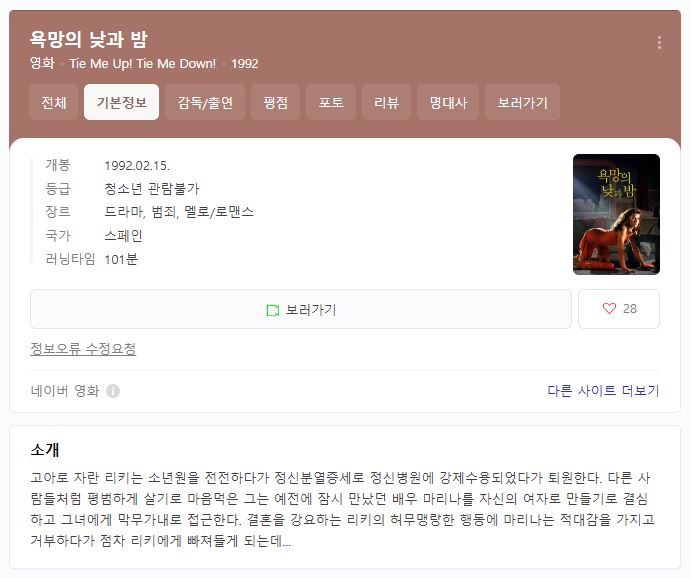Click the wide 보러가기 button

pos(301,309)
